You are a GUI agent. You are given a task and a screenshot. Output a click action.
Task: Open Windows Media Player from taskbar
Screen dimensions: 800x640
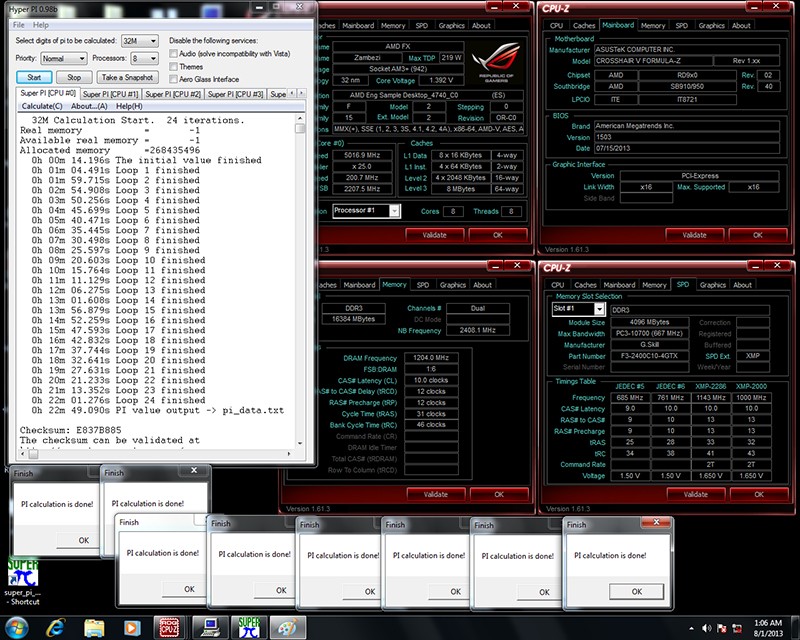(x=132, y=627)
